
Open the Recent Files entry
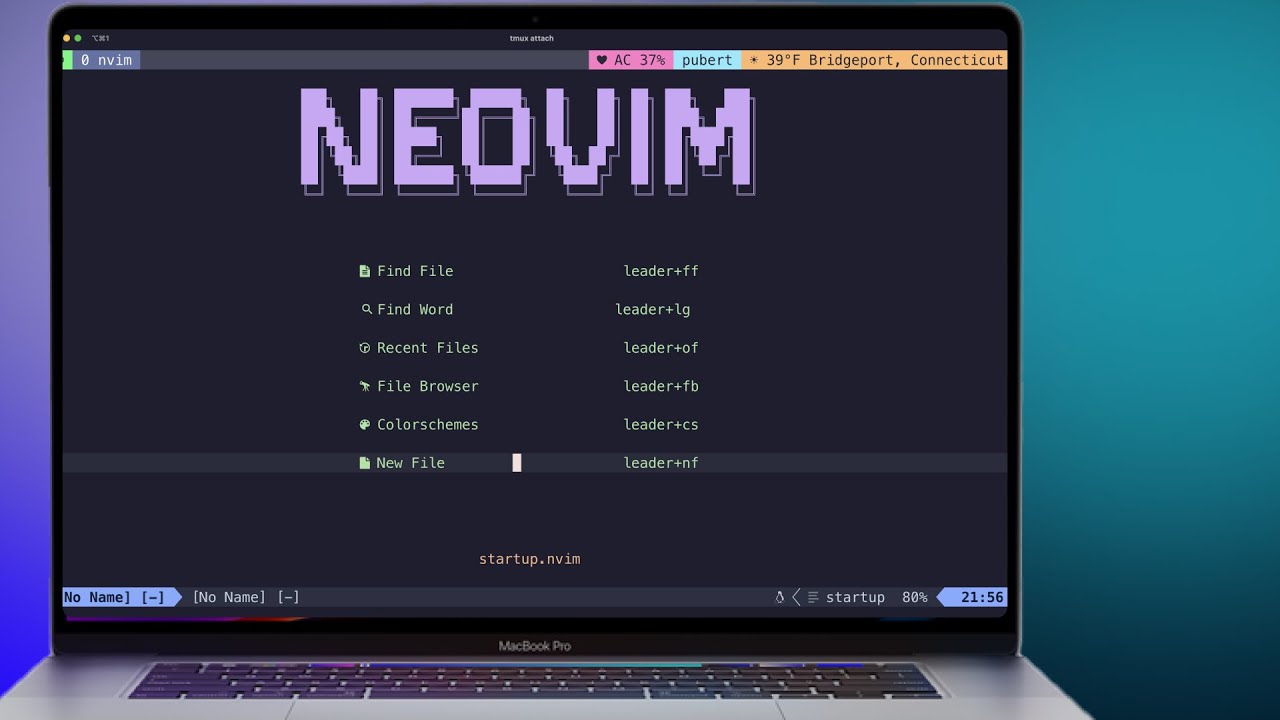pos(428,348)
